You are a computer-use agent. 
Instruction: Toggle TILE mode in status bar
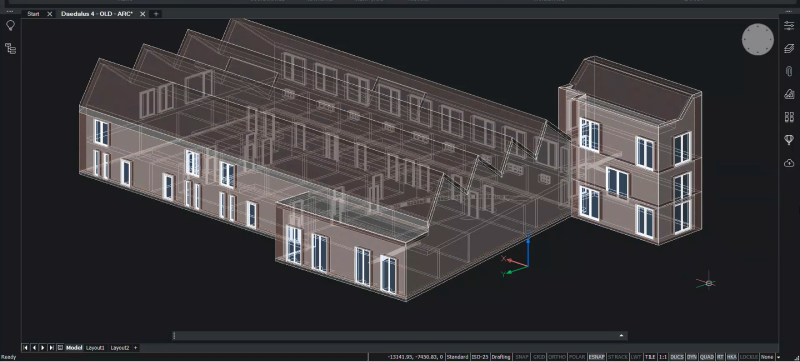(650, 357)
